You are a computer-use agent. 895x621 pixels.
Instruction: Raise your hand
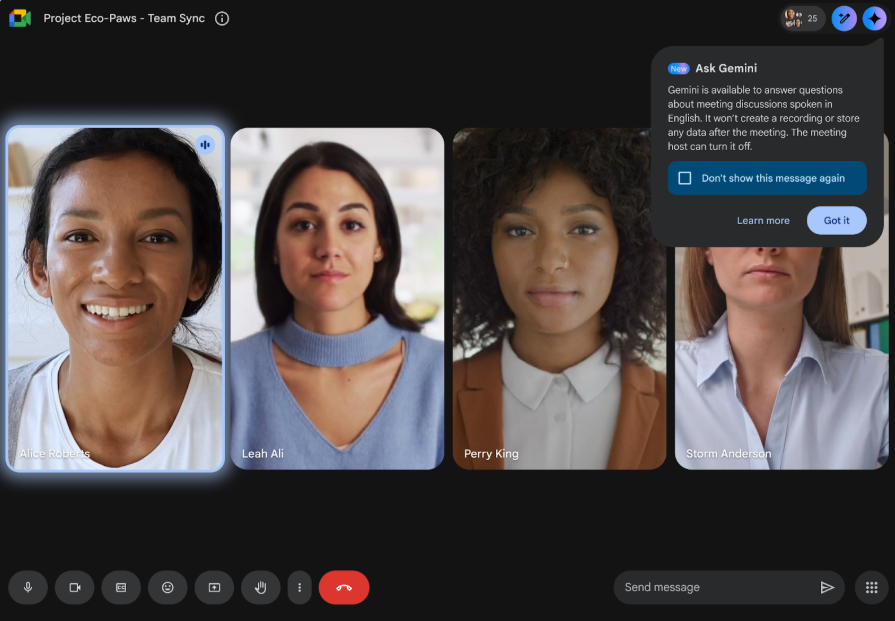(x=260, y=587)
